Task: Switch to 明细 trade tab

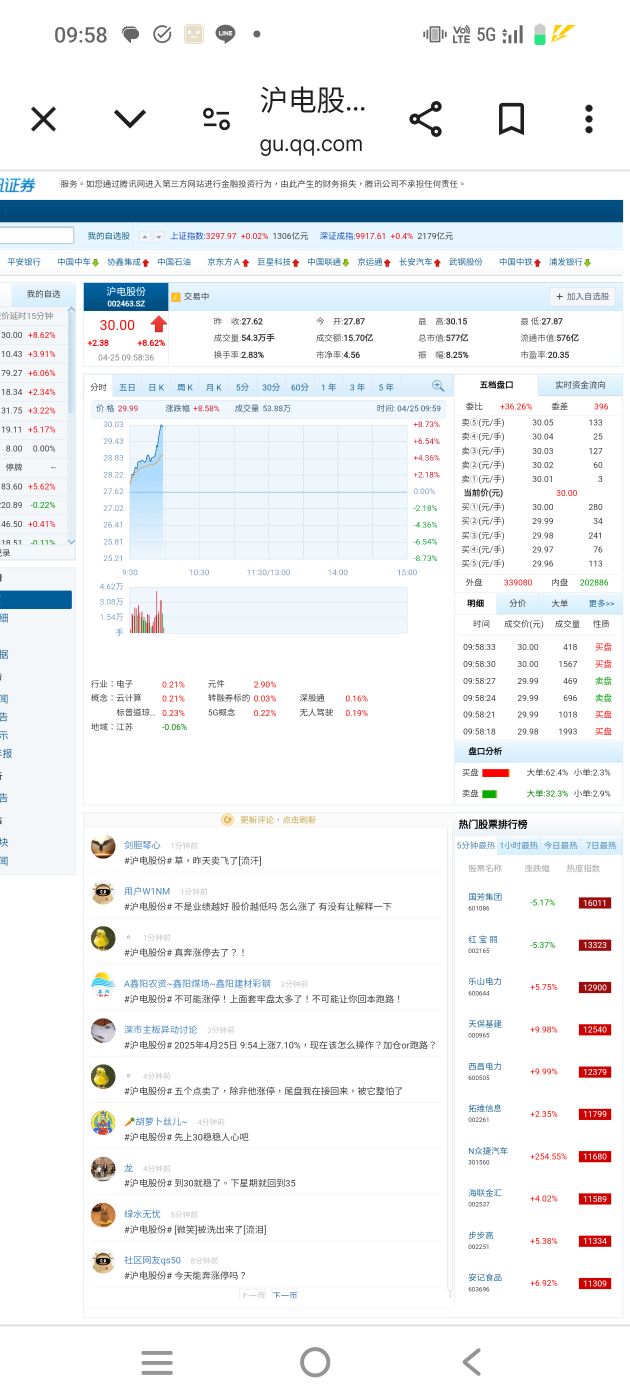Action: click(475, 603)
